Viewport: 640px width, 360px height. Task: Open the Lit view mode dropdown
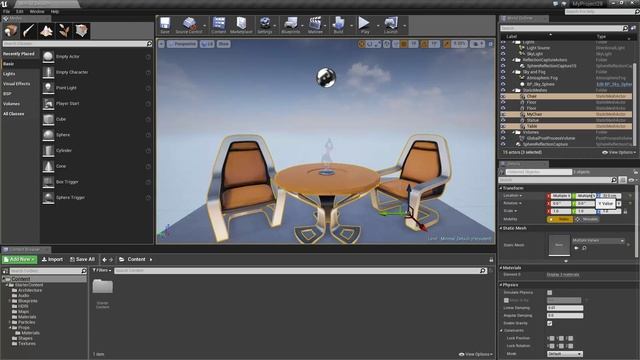[x=207, y=44]
